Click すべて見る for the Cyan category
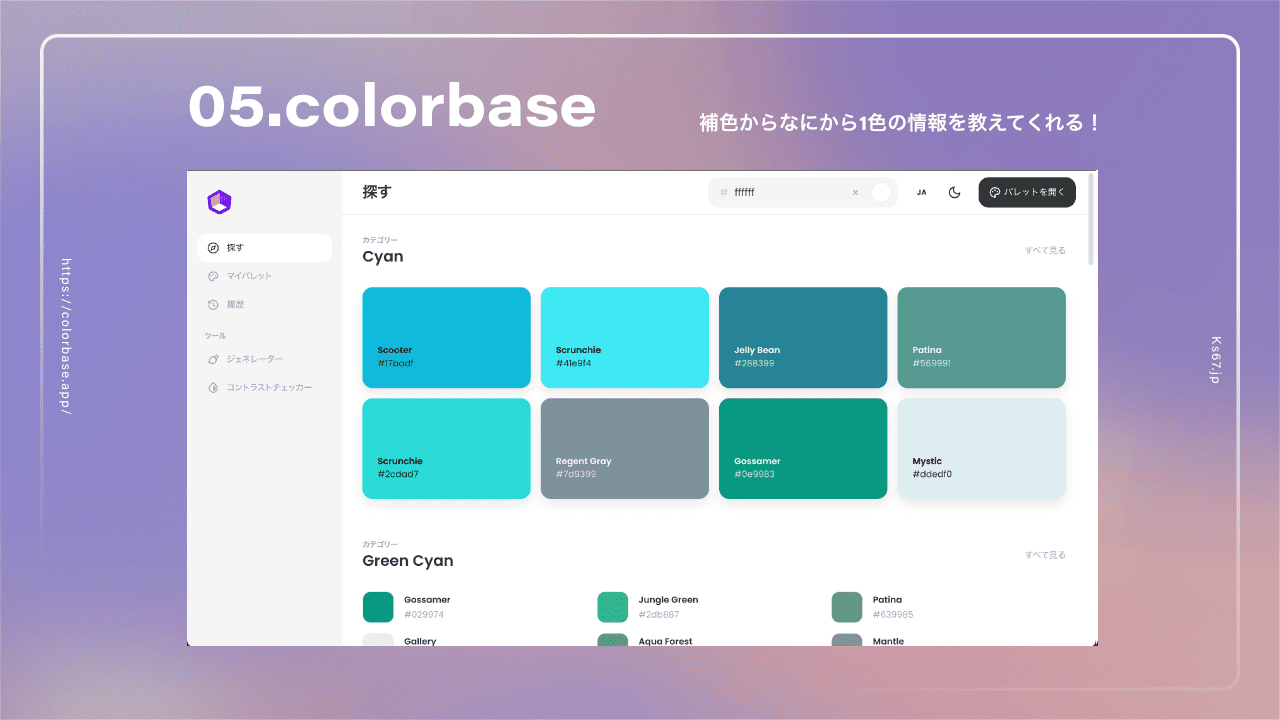The image size is (1280, 720). (1045, 251)
